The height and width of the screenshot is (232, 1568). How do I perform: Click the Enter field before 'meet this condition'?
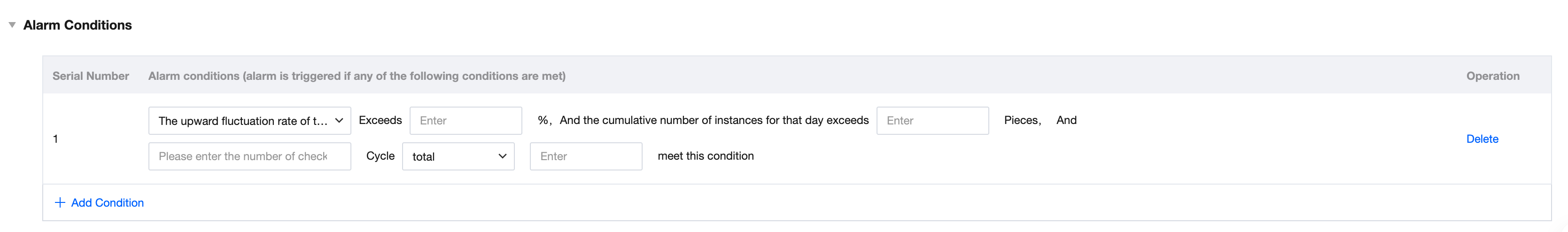click(x=586, y=156)
